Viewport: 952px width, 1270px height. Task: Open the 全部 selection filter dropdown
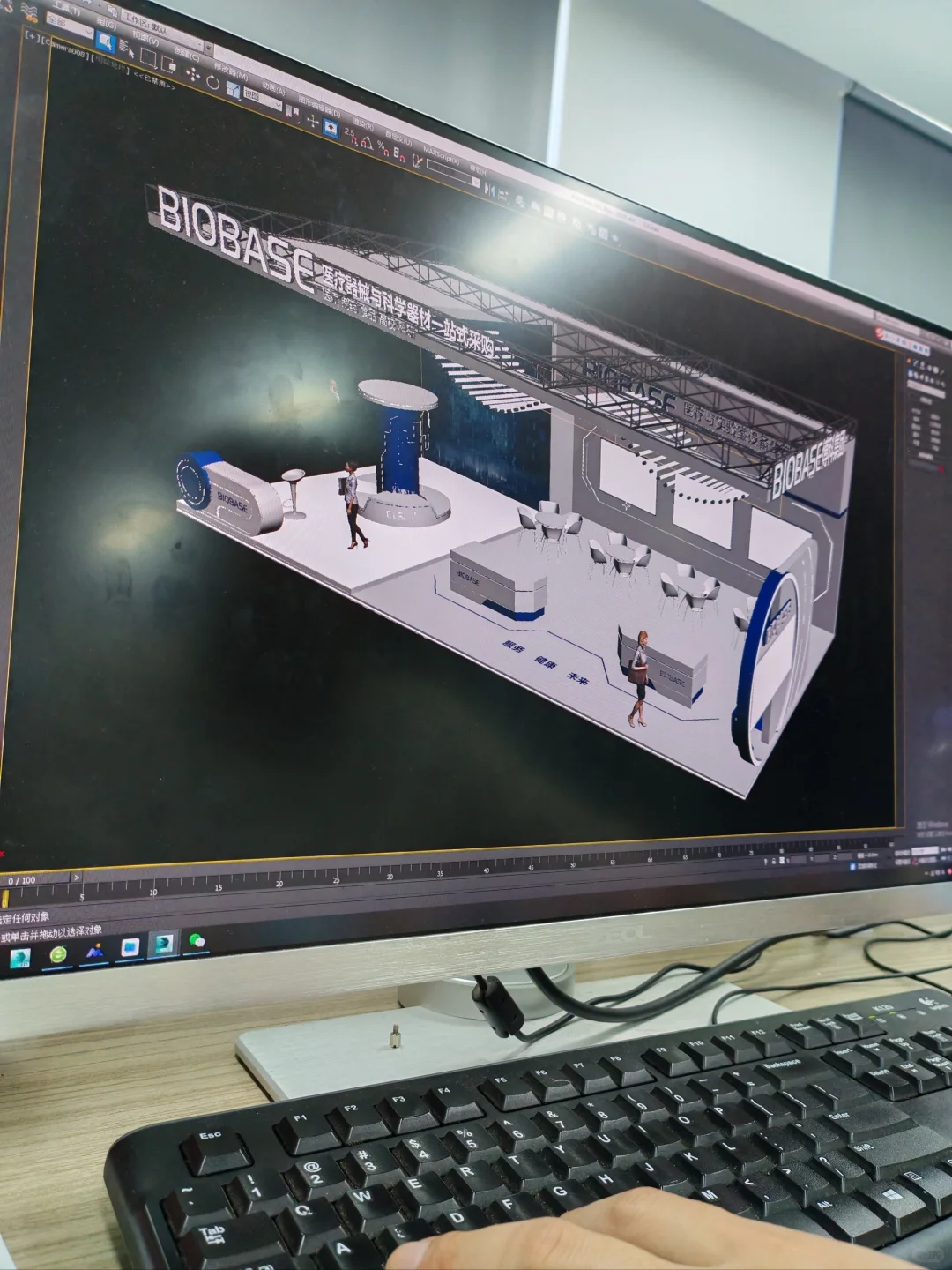71,26
